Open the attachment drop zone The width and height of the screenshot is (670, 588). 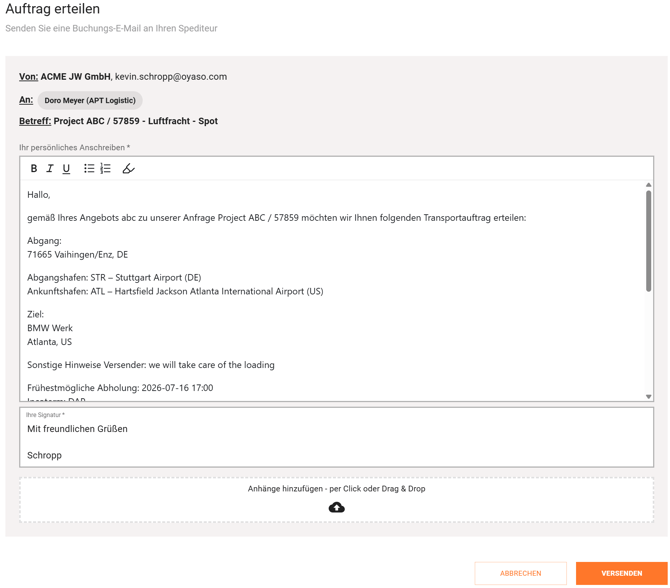click(x=337, y=500)
